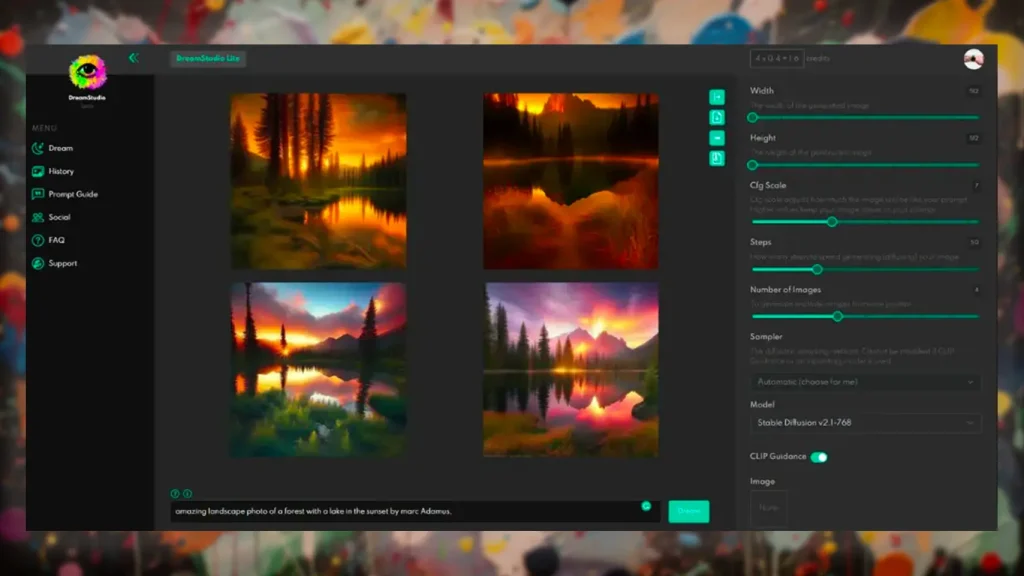
Task: Click the bottom green icon beside the images
Action: tap(717, 158)
